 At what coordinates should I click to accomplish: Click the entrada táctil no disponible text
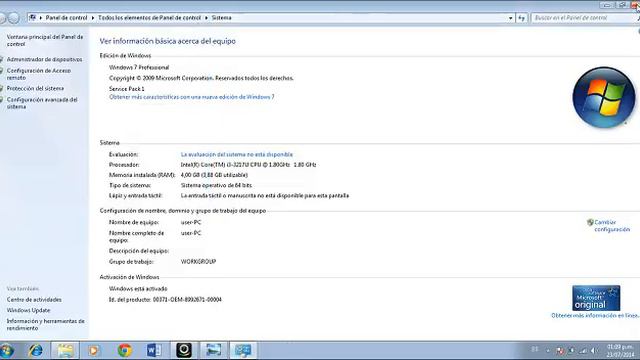pyautogui.click(x=264, y=196)
